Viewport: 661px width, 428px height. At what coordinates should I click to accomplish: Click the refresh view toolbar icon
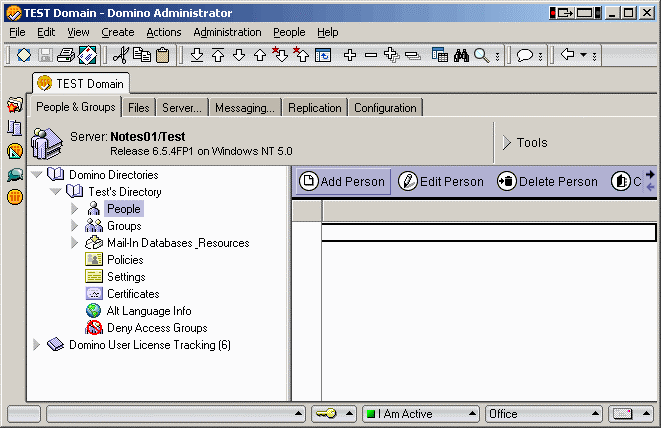pos(323,55)
